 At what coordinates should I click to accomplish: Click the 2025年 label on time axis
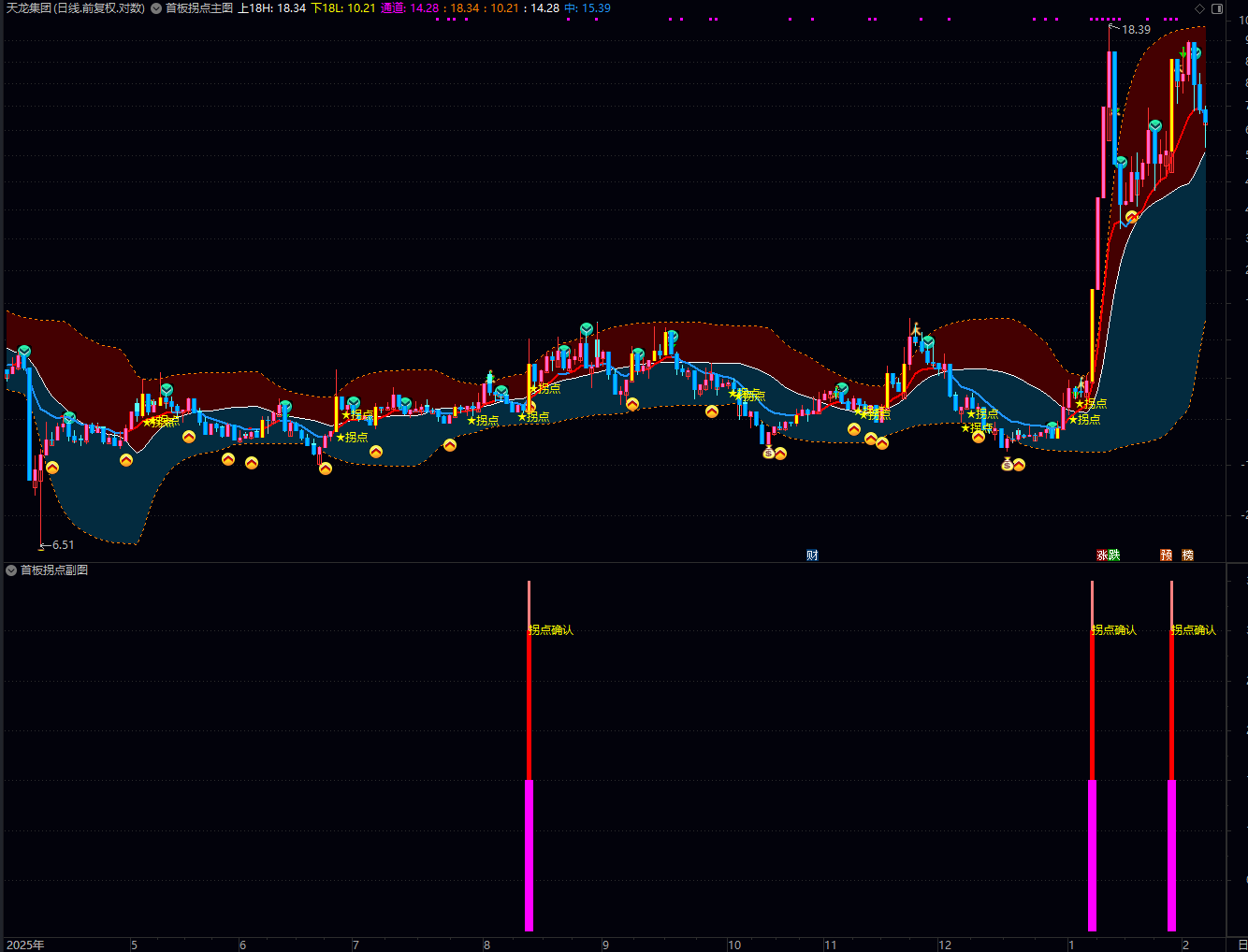pos(25,945)
